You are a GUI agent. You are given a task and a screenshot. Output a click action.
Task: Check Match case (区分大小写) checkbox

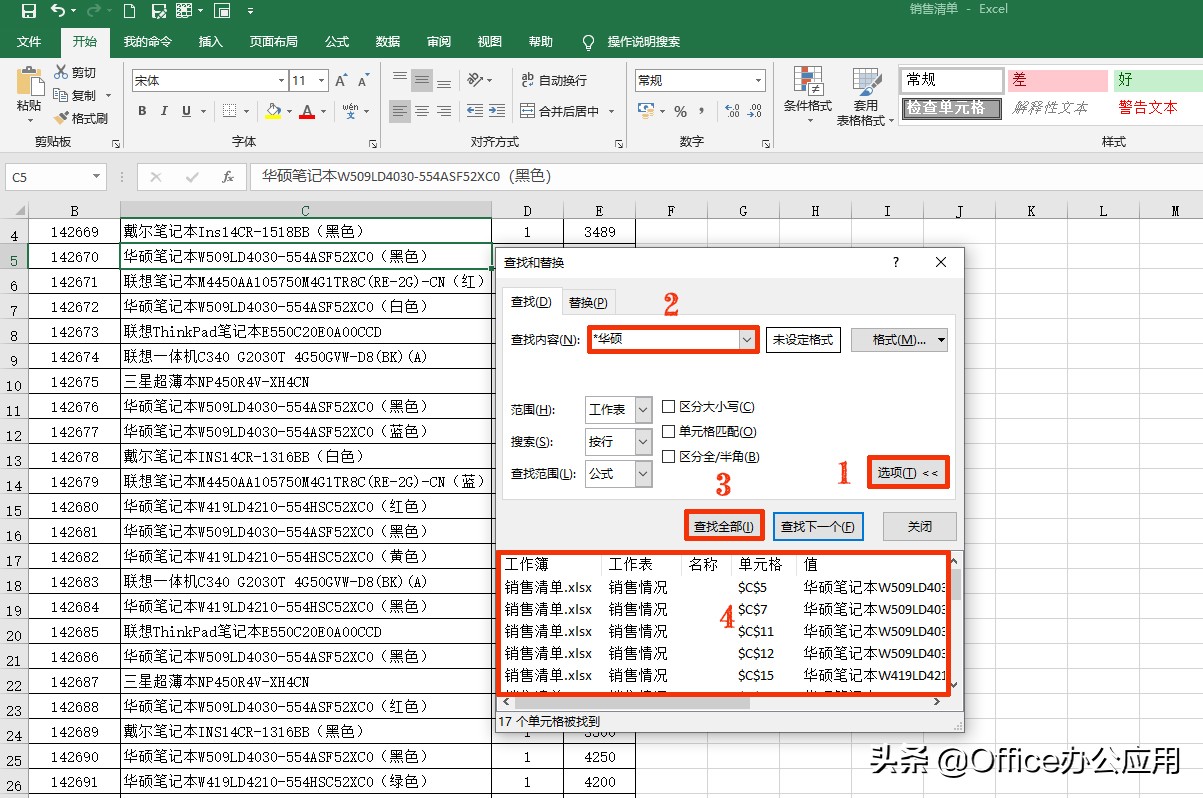669,407
